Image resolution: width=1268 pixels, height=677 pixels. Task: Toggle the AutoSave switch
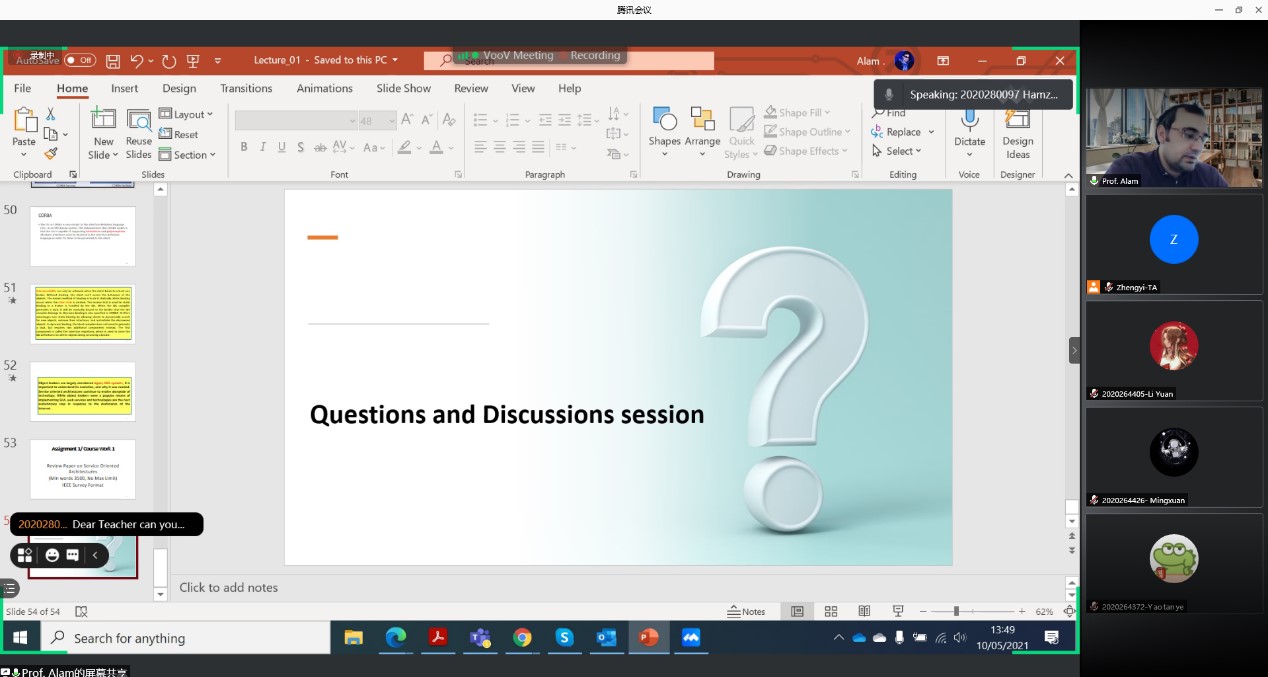point(80,61)
